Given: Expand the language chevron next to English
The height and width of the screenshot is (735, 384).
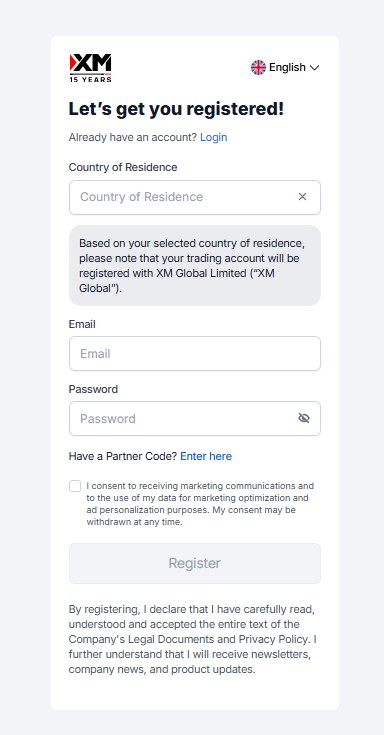Looking at the screenshot, I should pyautogui.click(x=315, y=68).
